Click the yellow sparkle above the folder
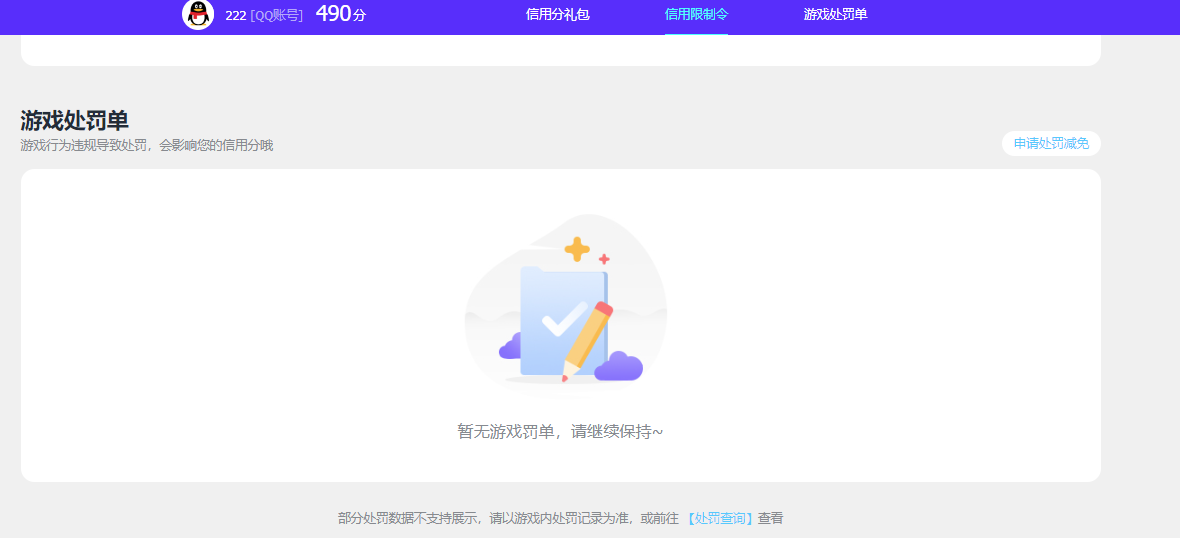The width and height of the screenshot is (1180, 538). (x=577, y=249)
